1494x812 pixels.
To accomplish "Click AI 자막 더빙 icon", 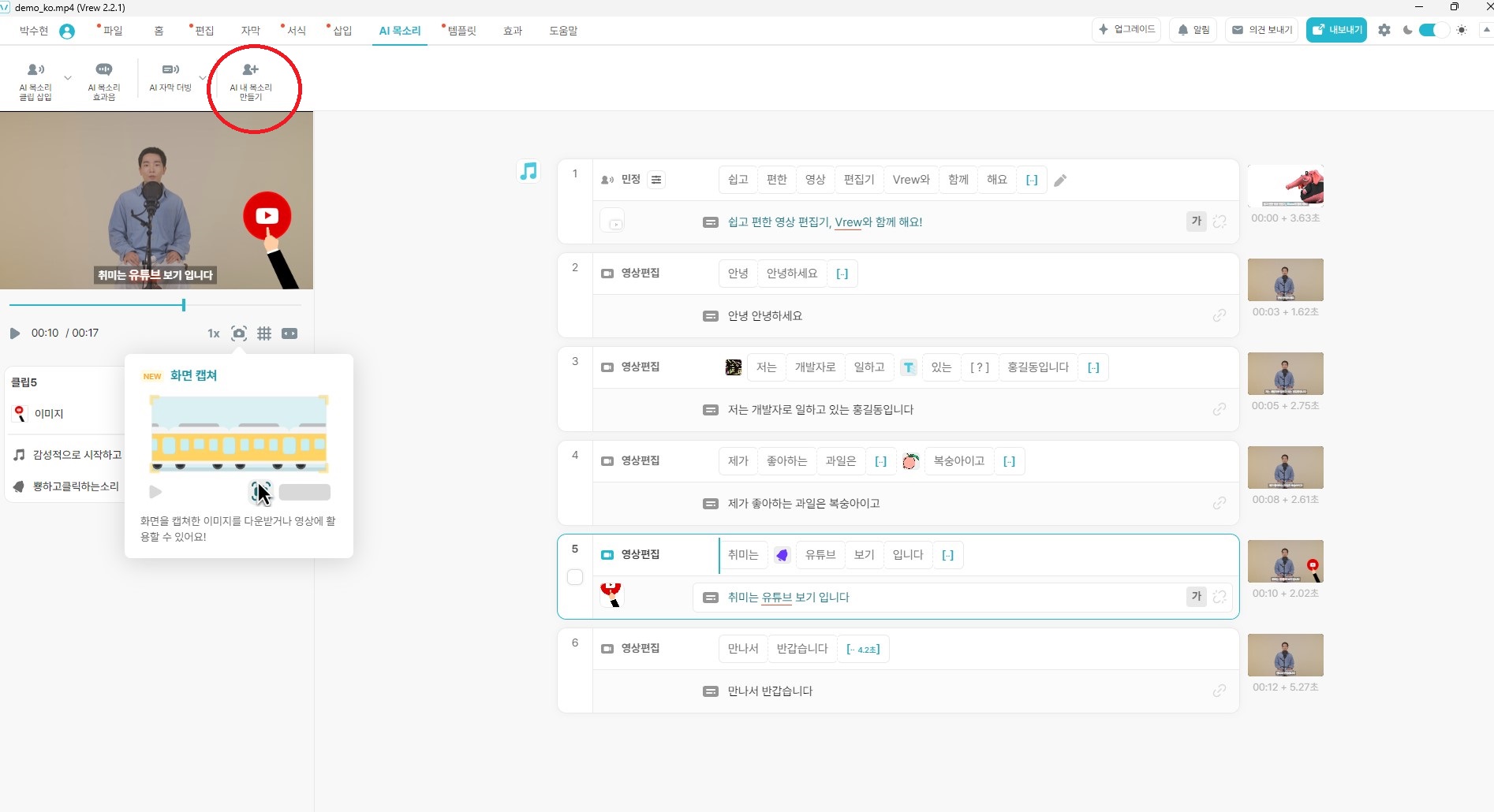I will coord(170,70).
